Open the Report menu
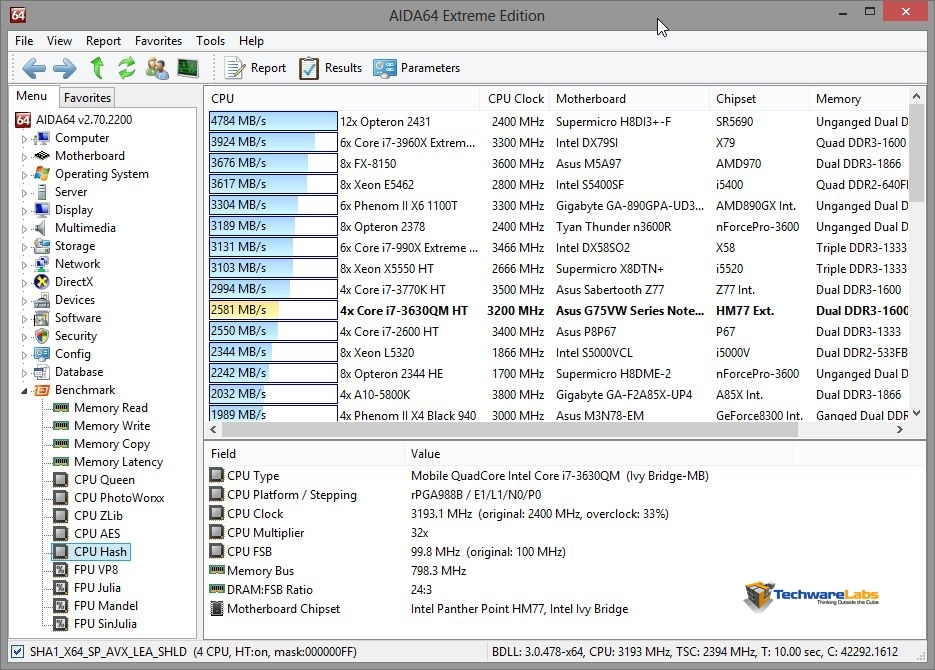Viewport: 935px width, 670px height. pos(103,41)
